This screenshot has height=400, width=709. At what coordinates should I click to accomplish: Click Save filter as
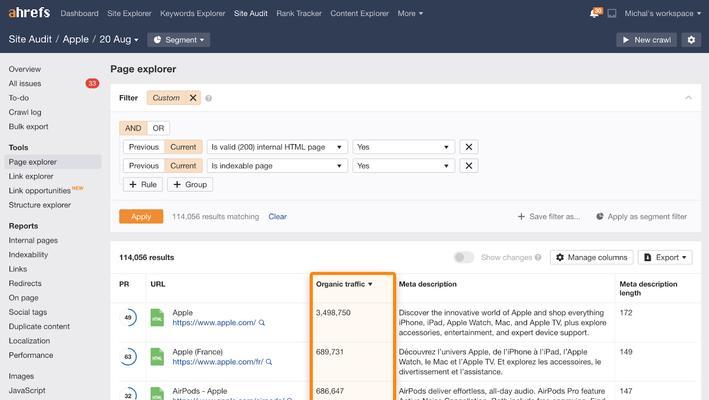tap(548, 216)
